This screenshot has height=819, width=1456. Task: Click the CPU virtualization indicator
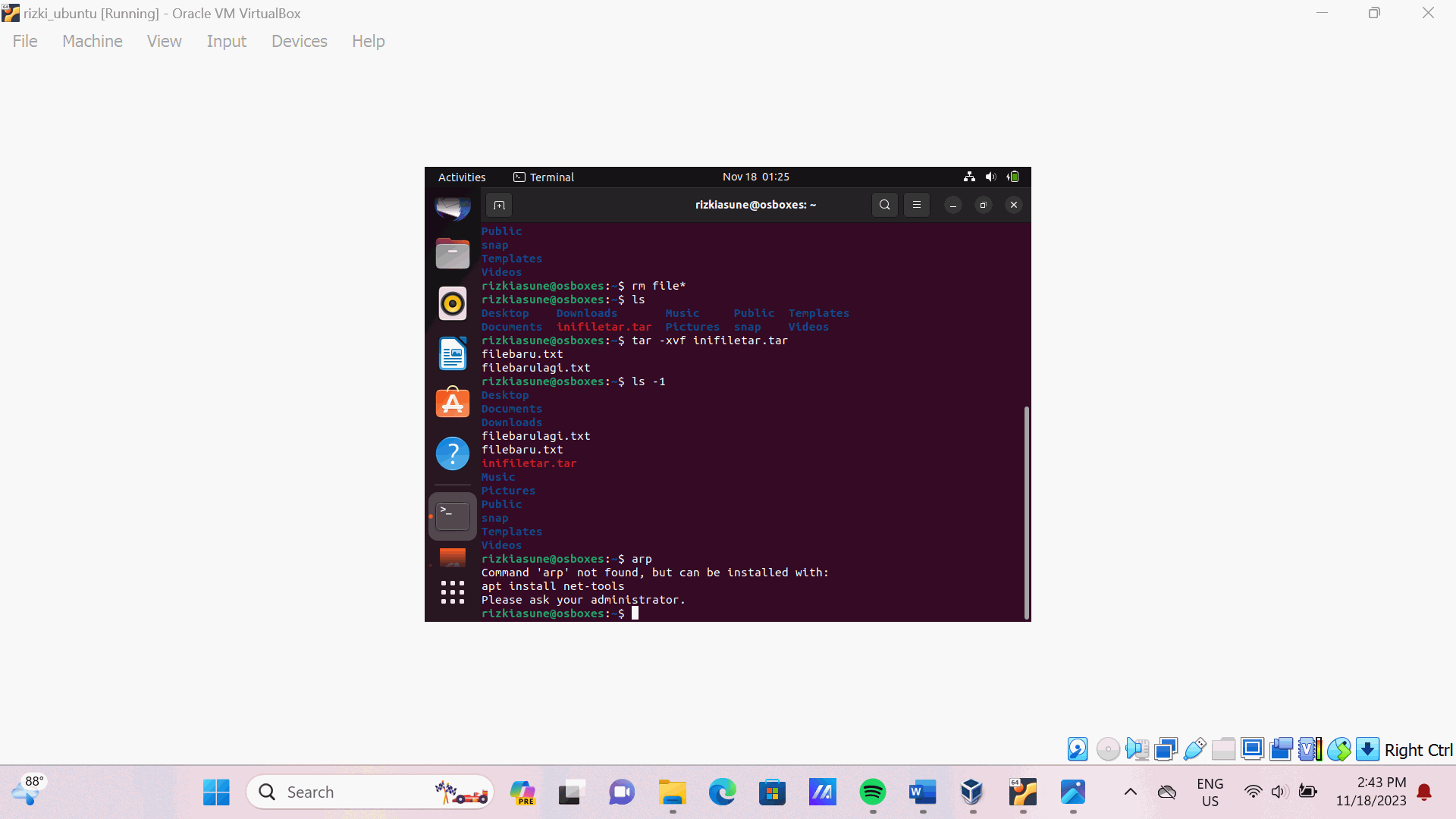pyautogui.click(x=1310, y=749)
